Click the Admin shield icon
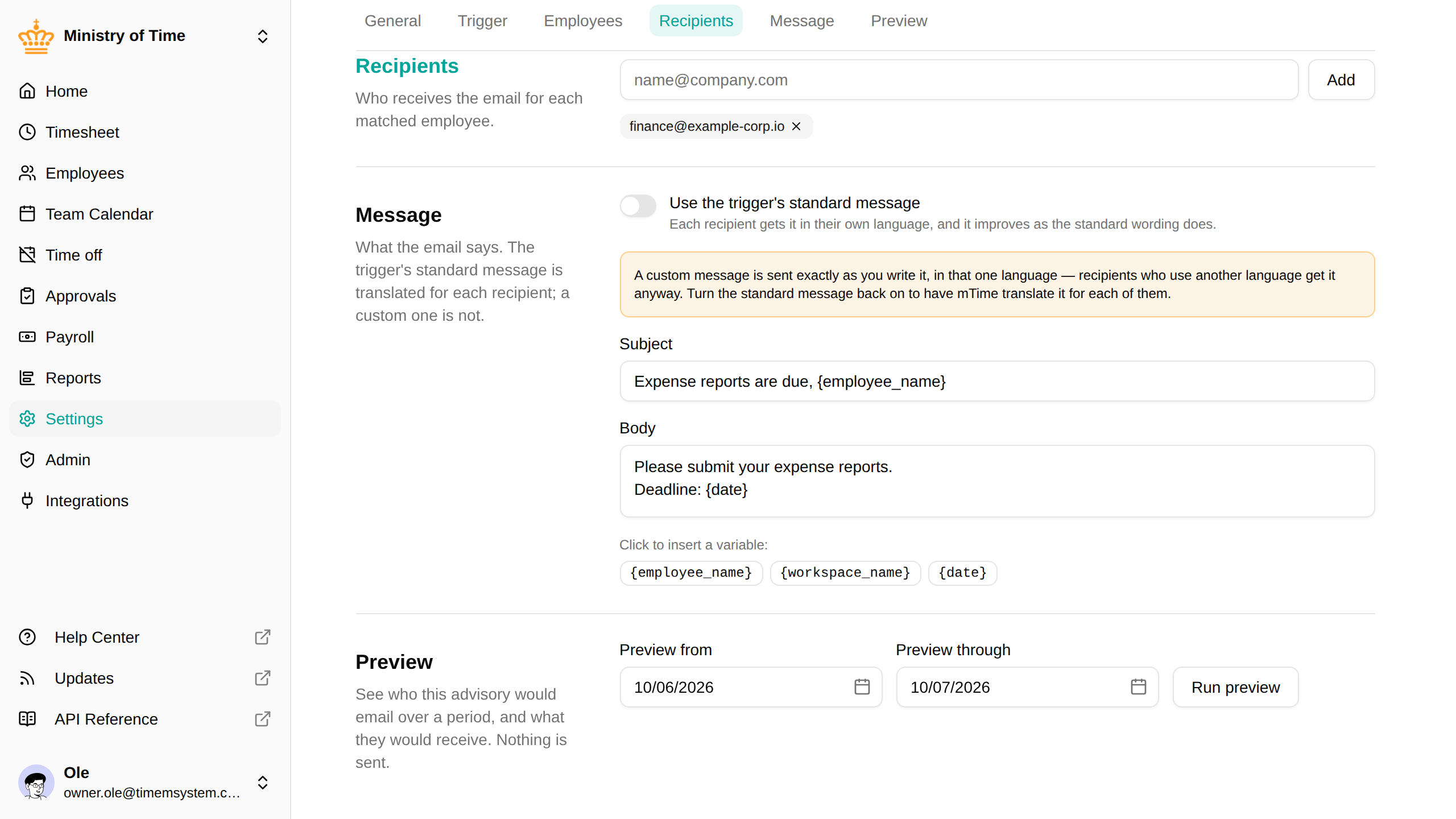 tap(27, 460)
